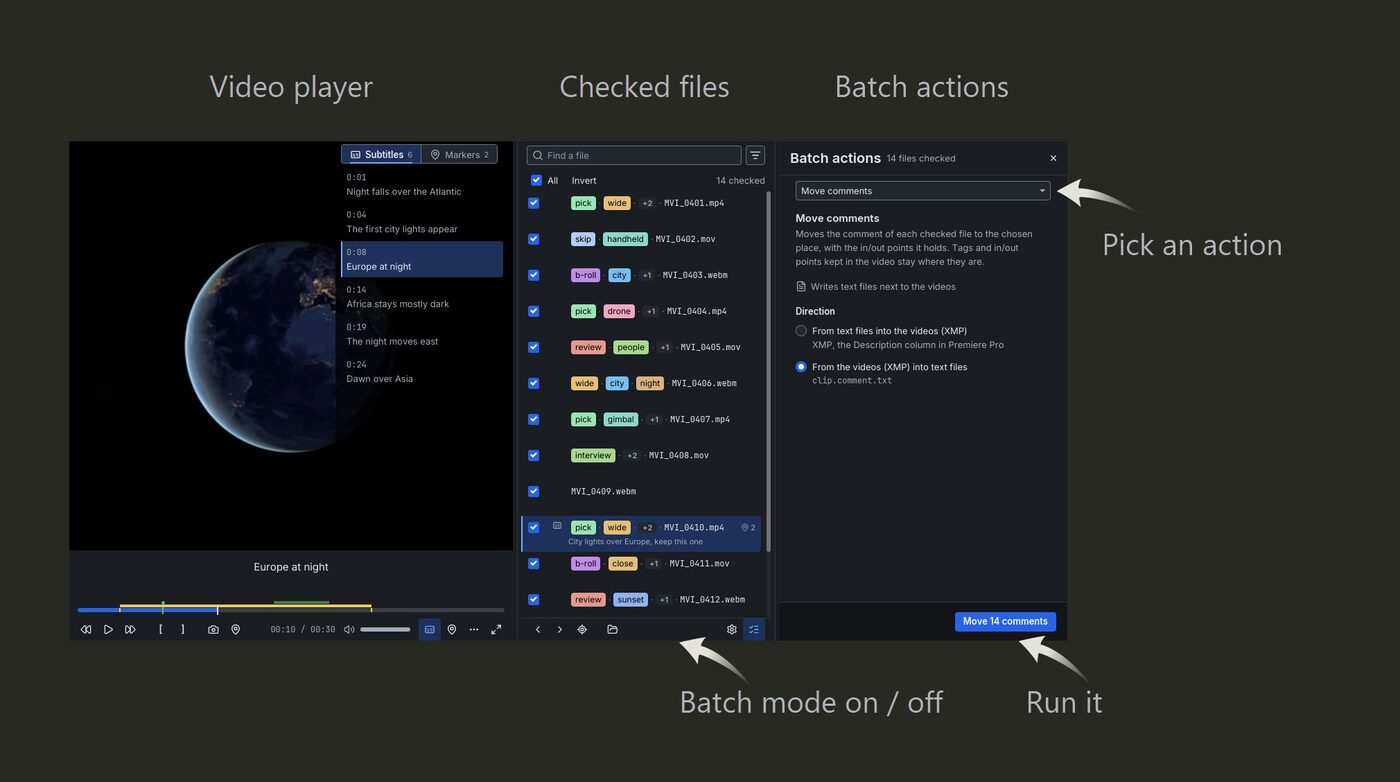Mute the audio with the speaker icon

tap(349, 629)
